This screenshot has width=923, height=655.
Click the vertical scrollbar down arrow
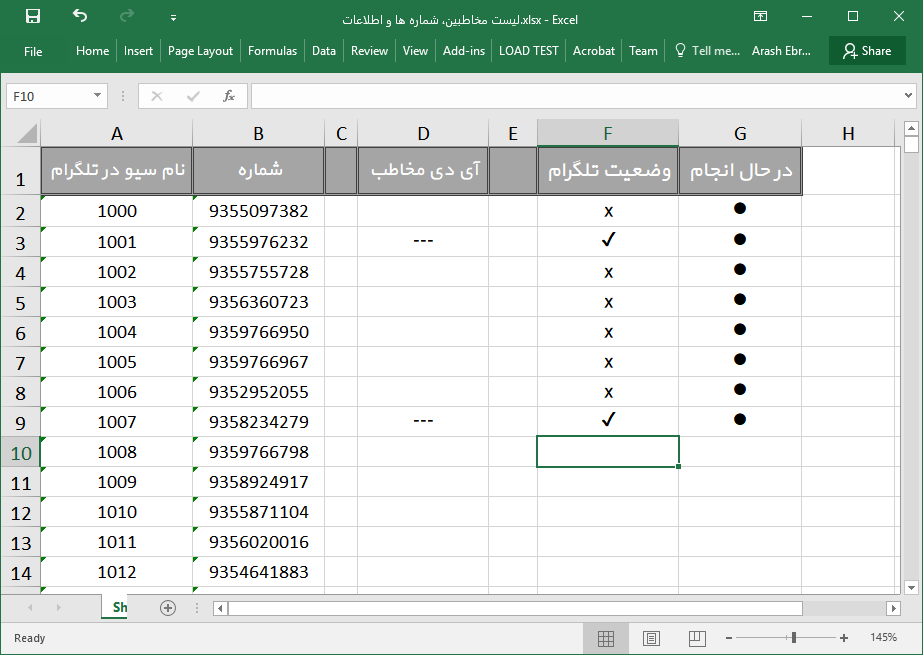pos(911,587)
